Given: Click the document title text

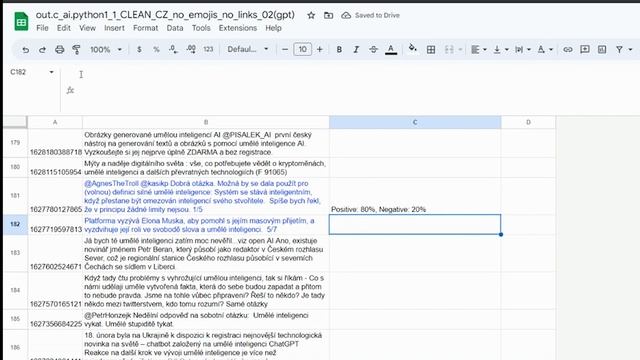Looking at the screenshot, I should (x=165, y=15).
